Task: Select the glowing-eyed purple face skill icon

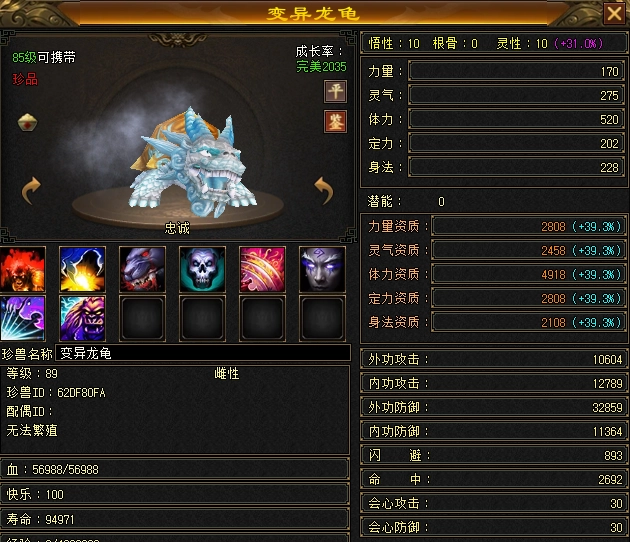Action: (x=322, y=269)
